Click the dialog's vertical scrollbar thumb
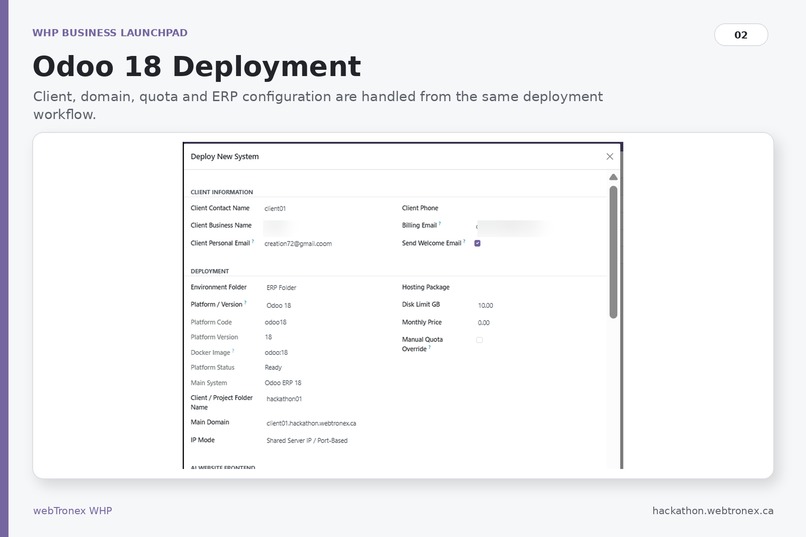806x537 pixels. (613, 252)
